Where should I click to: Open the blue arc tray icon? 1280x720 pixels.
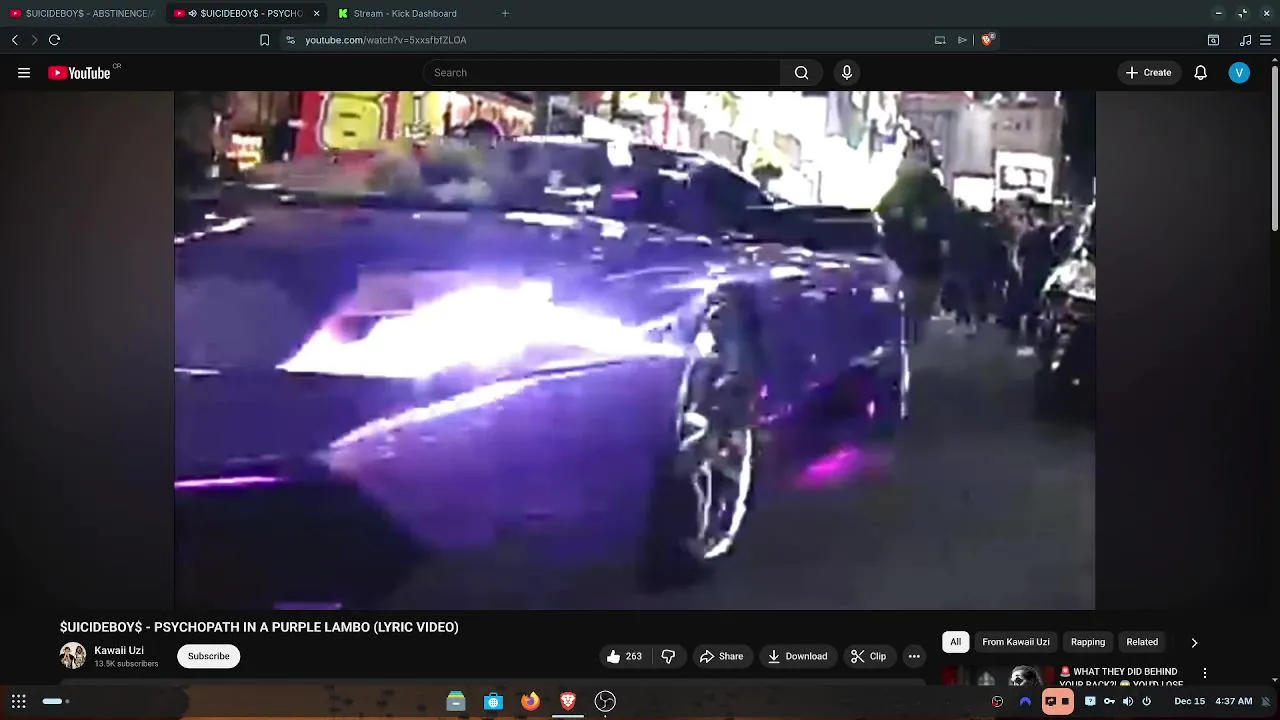point(1025,701)
